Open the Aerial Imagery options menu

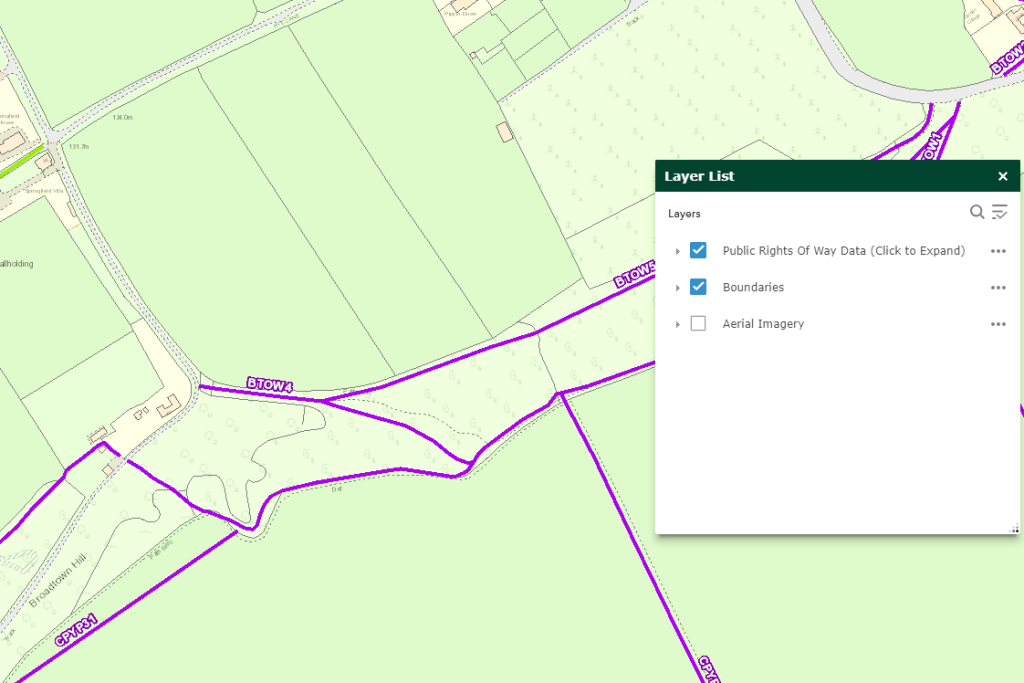997,324
